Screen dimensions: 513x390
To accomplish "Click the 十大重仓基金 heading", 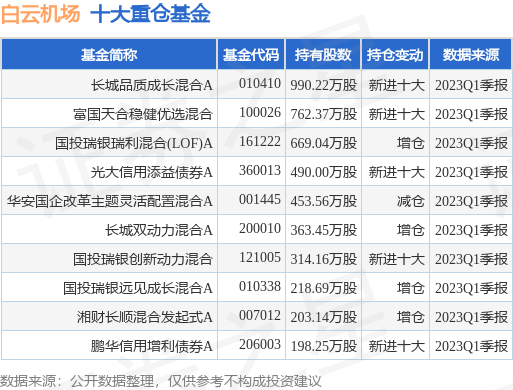I will 150,14.
